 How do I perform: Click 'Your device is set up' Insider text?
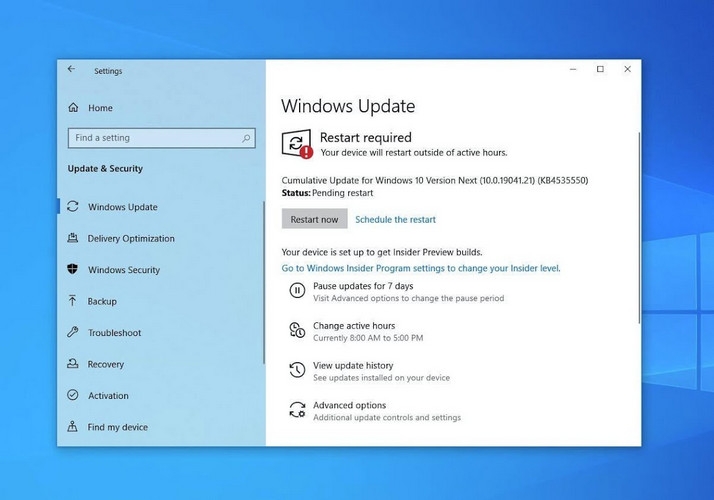point(382,252)
